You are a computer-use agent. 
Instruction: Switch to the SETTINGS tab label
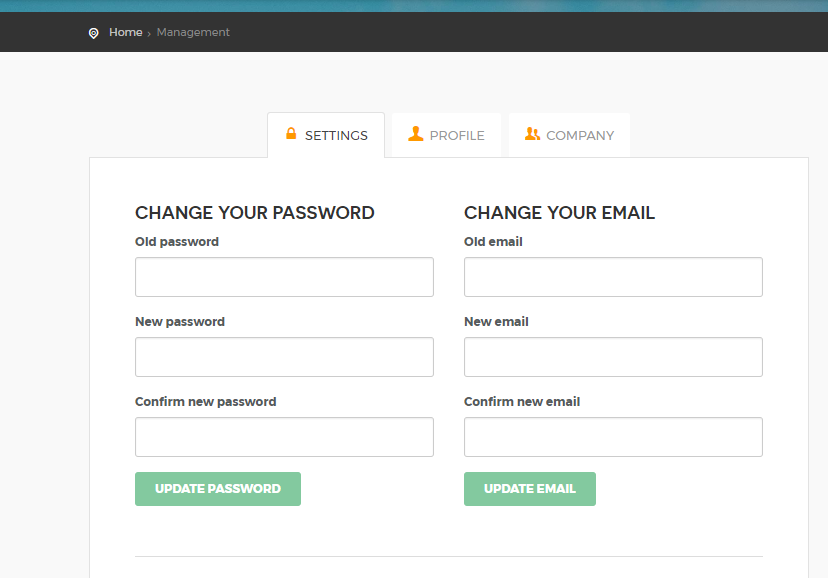coord(336,136)
